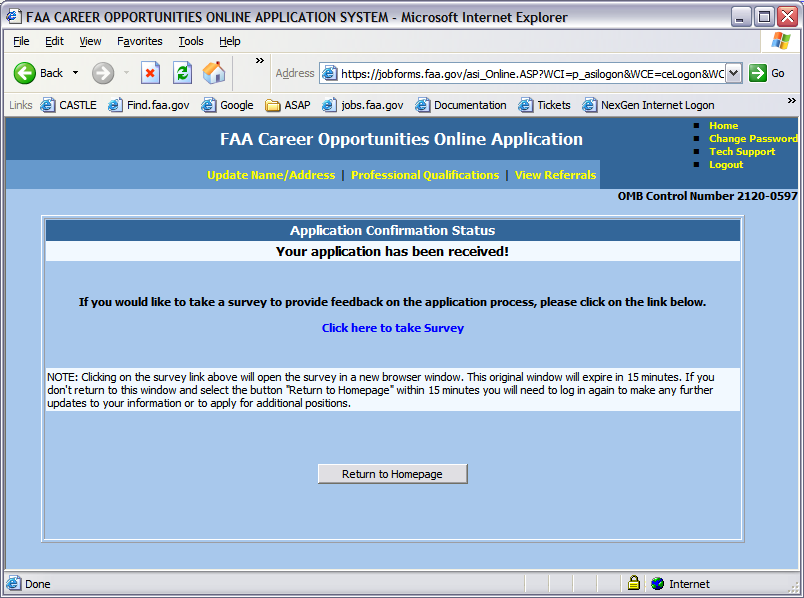Viewport: 804px width, 598px height.
Task: Open the Address bar dropdown arrow
Action: (x=734, y=73)
